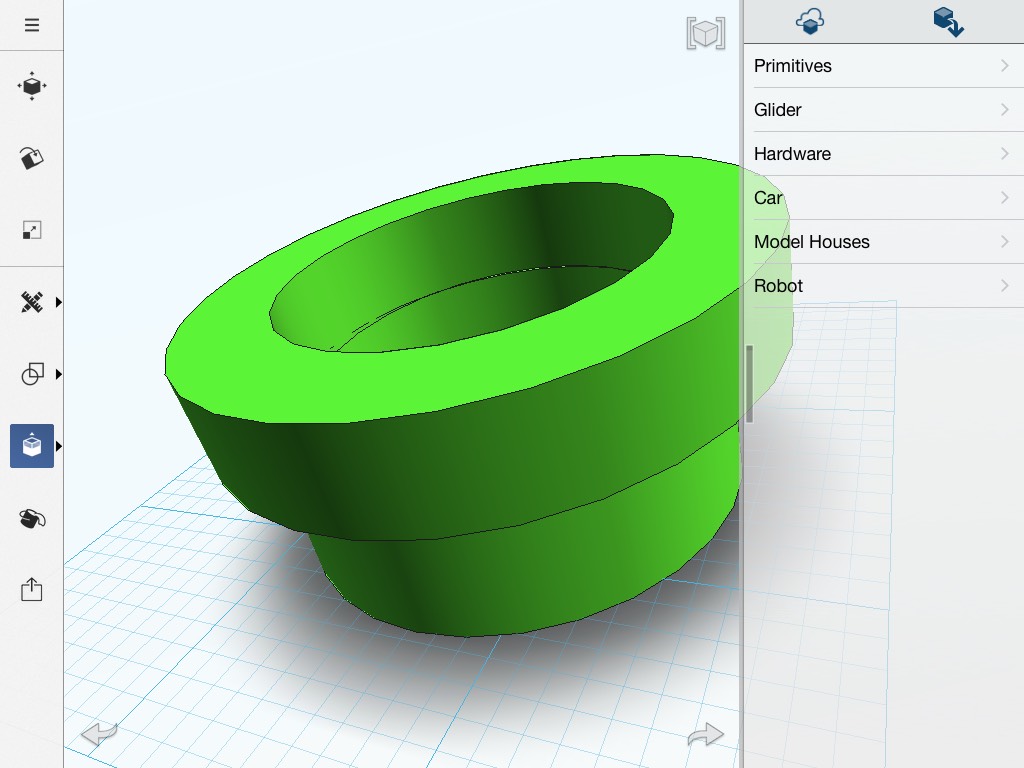Open the Robot category

coord(884,285)
